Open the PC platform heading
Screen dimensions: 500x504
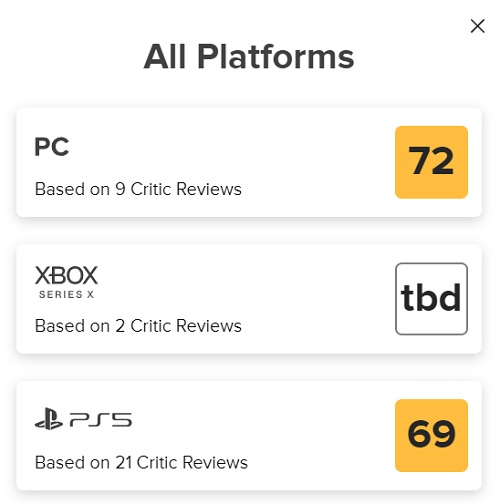pyautogui.click(x=52, y=147)
